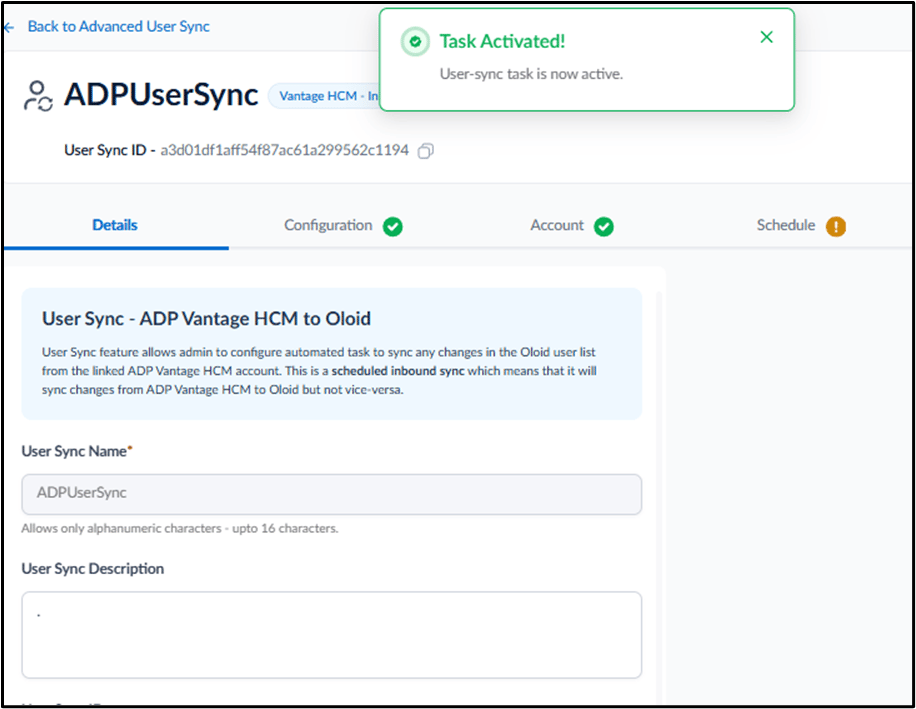Open the Schedule tab
The width and height of the screenshot is (916, 709).
786,225
